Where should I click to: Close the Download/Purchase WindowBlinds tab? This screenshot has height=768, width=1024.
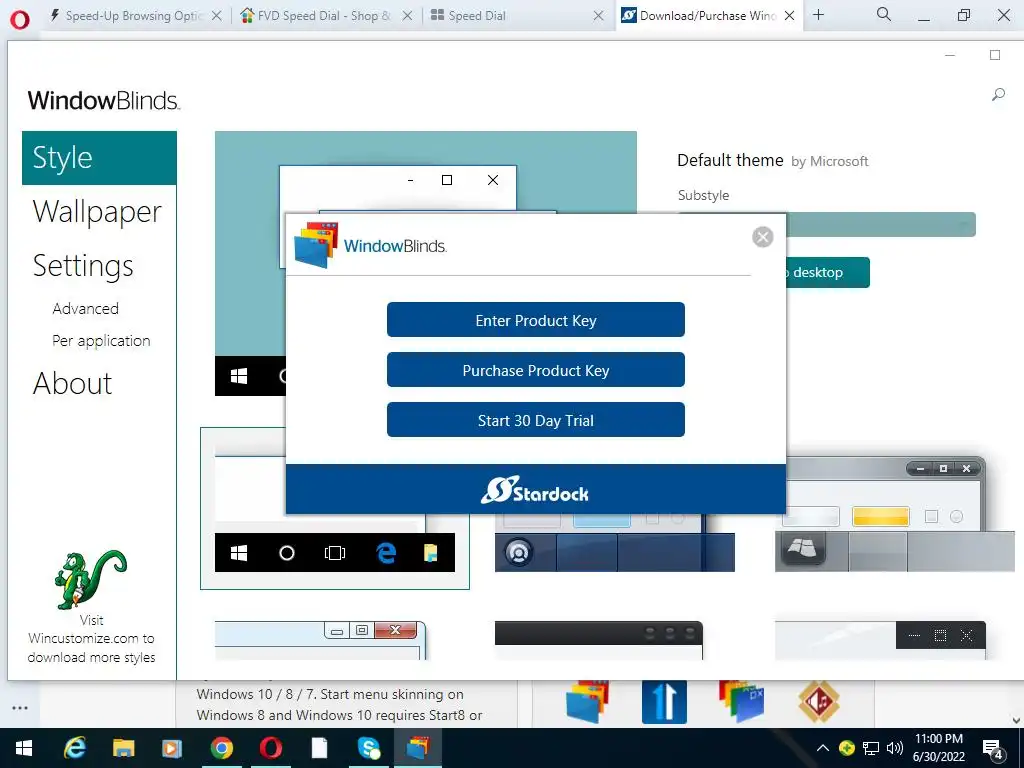coord(789,16)
